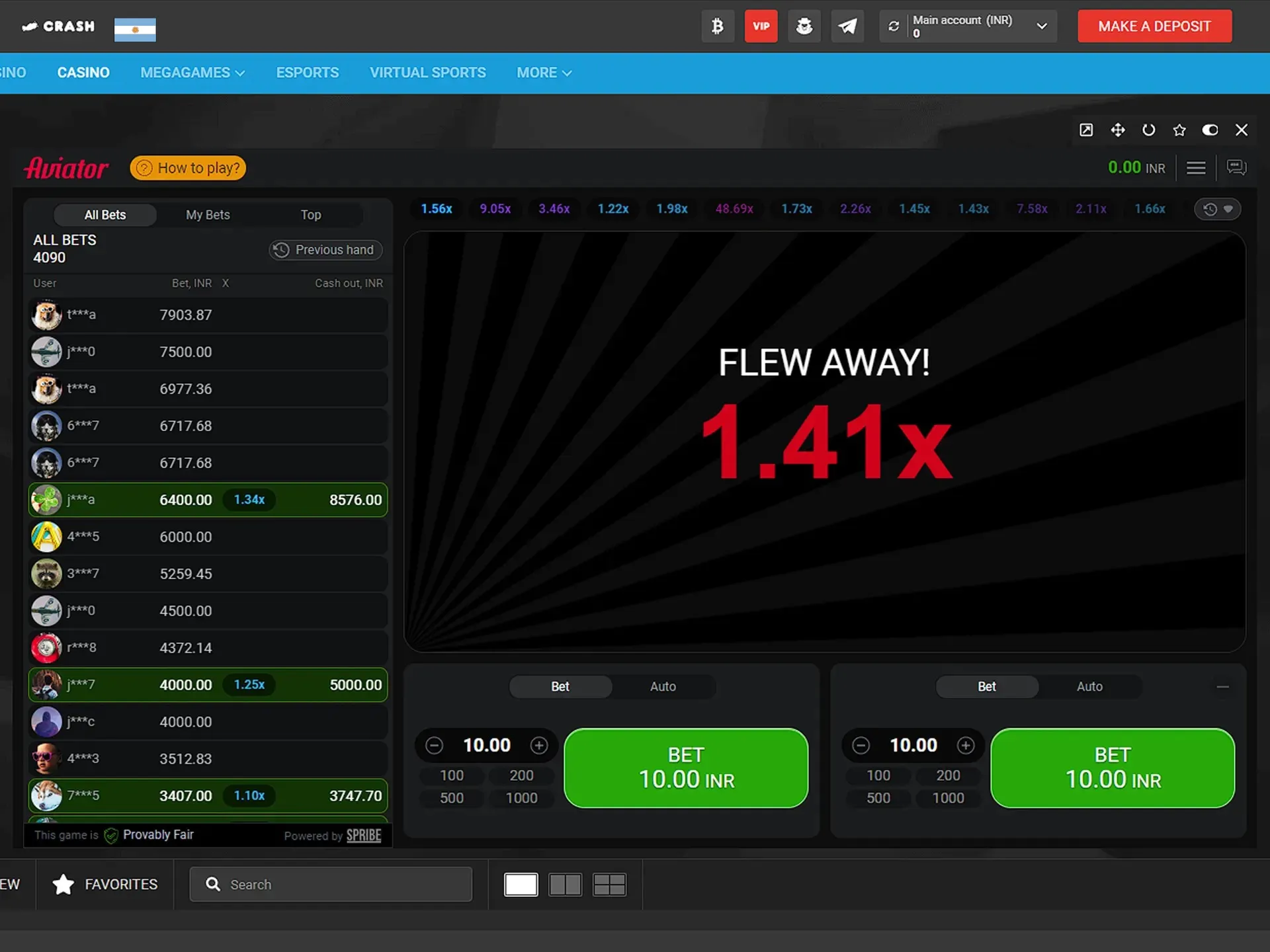Open the in-game chat bubble icon
This screenshot has height=952, width=1270.
tap(1238, 167)
